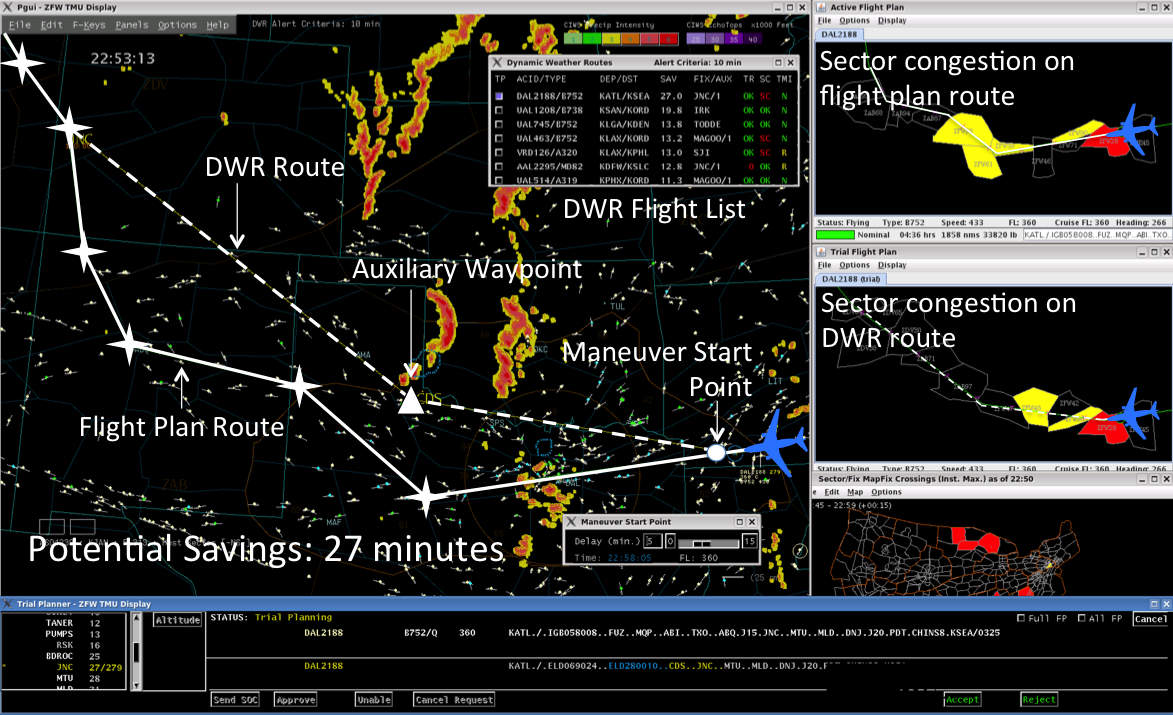Select the DAL2188 (trial) tab
This screenshot has height=715, width=1173.
[852, 278]
